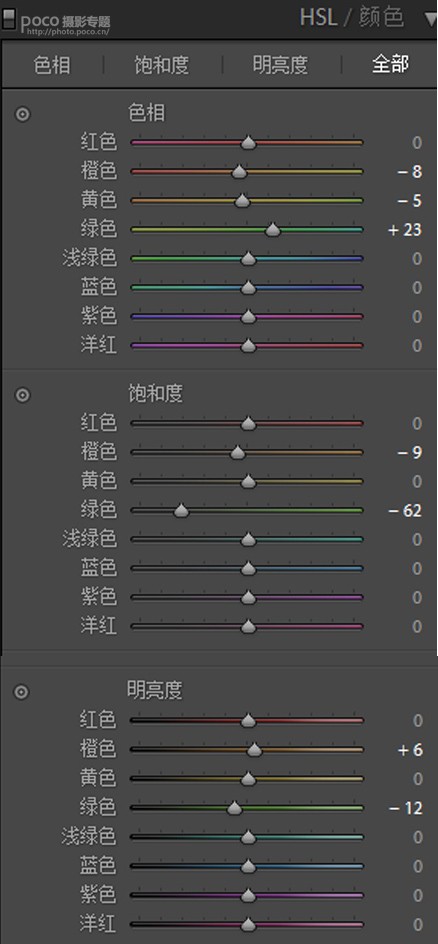
Task: Click the 饱和度 橙色 value -9
Action: coord(410,453)
